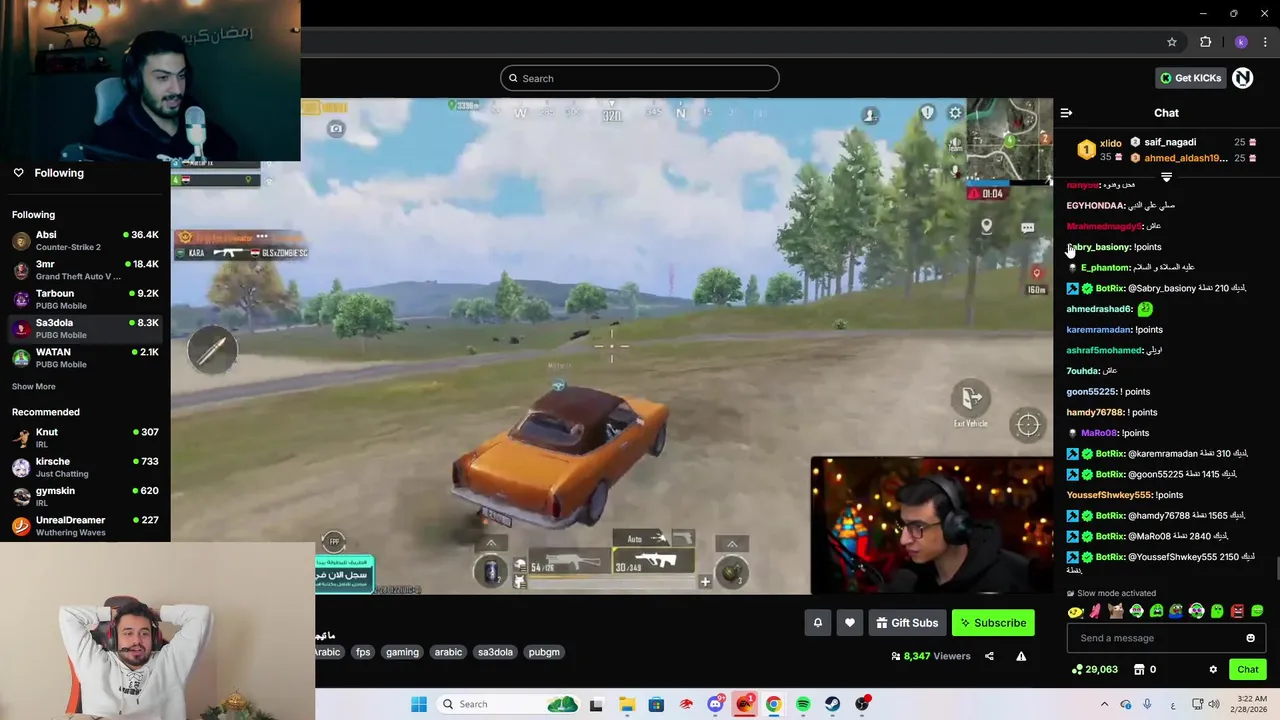This screenshot has height=720, width=1280.
Task: Open the recommended gymskin channel
Action: (x=85, y=496)
